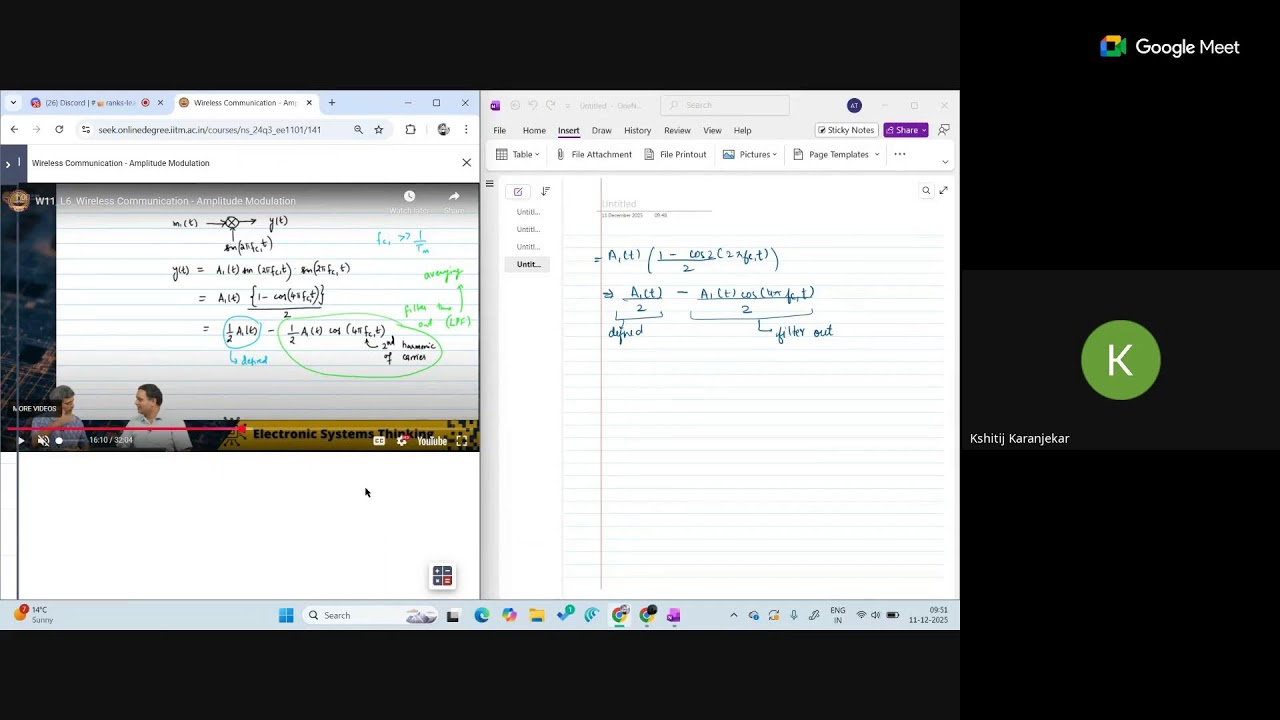Click the video title W11_L6 Wireless Communication

pos(166,201)
